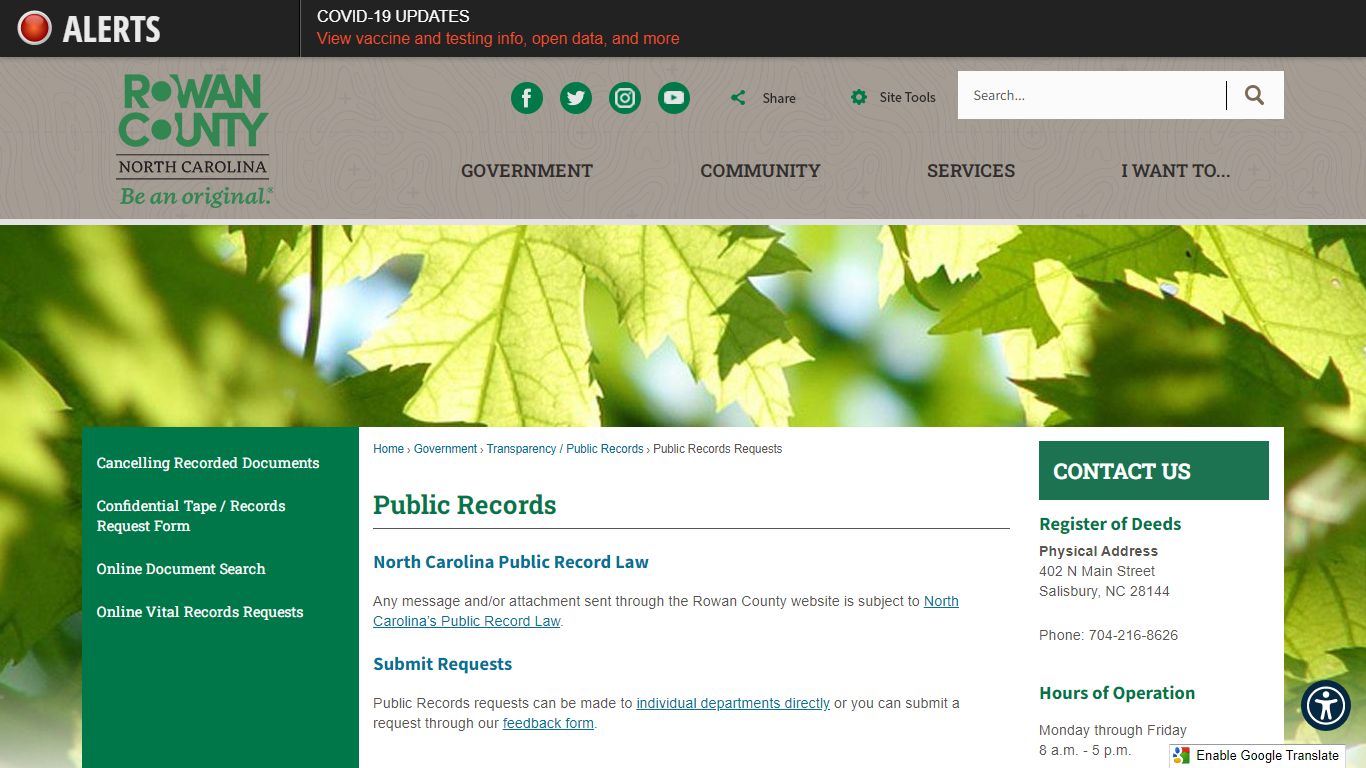The height and width of the screenshot is (768, 1366).
Task: Click the CONTACT US header
Action: click(1154, 471)
